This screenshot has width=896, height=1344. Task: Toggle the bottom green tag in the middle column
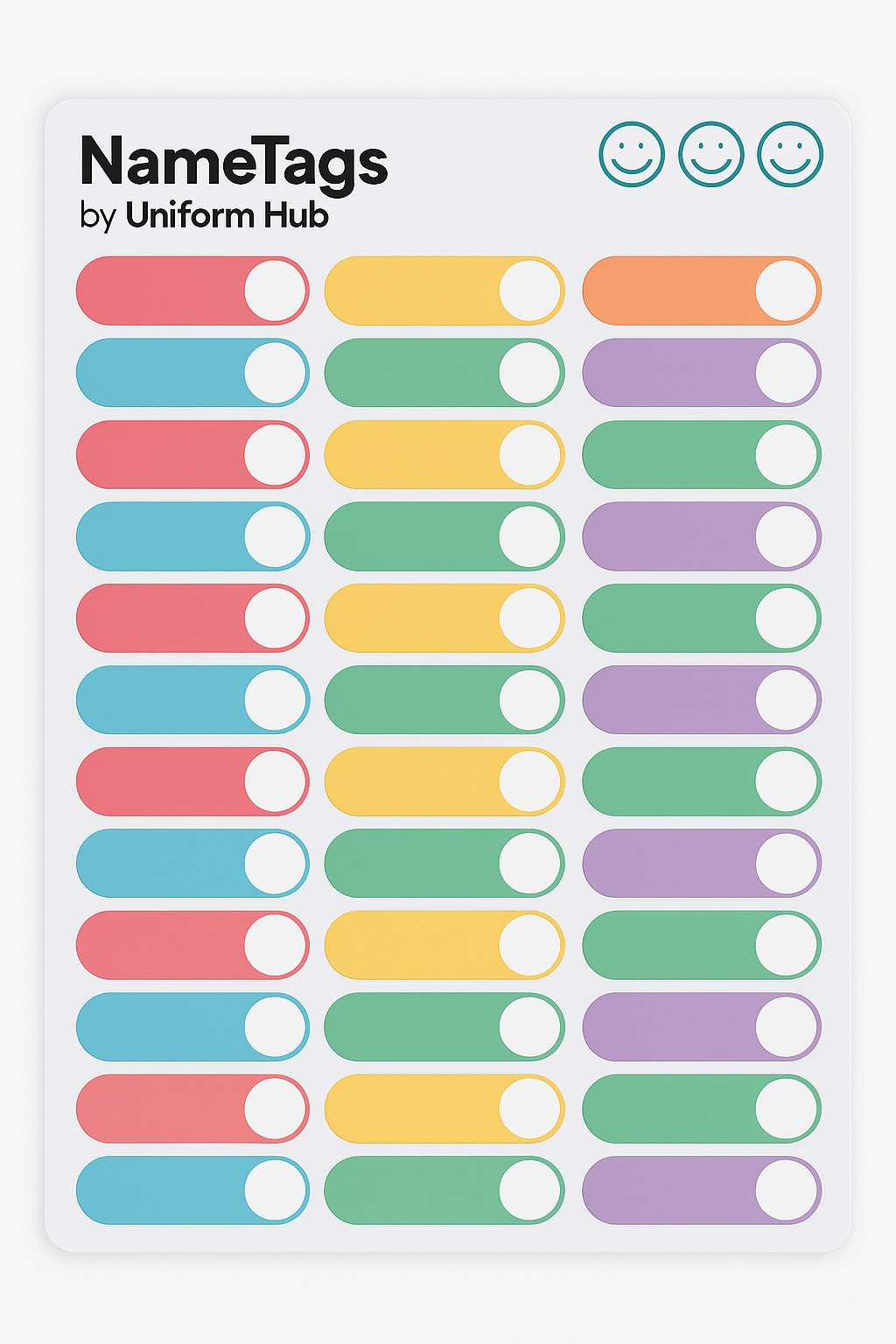click(444, 1190)
